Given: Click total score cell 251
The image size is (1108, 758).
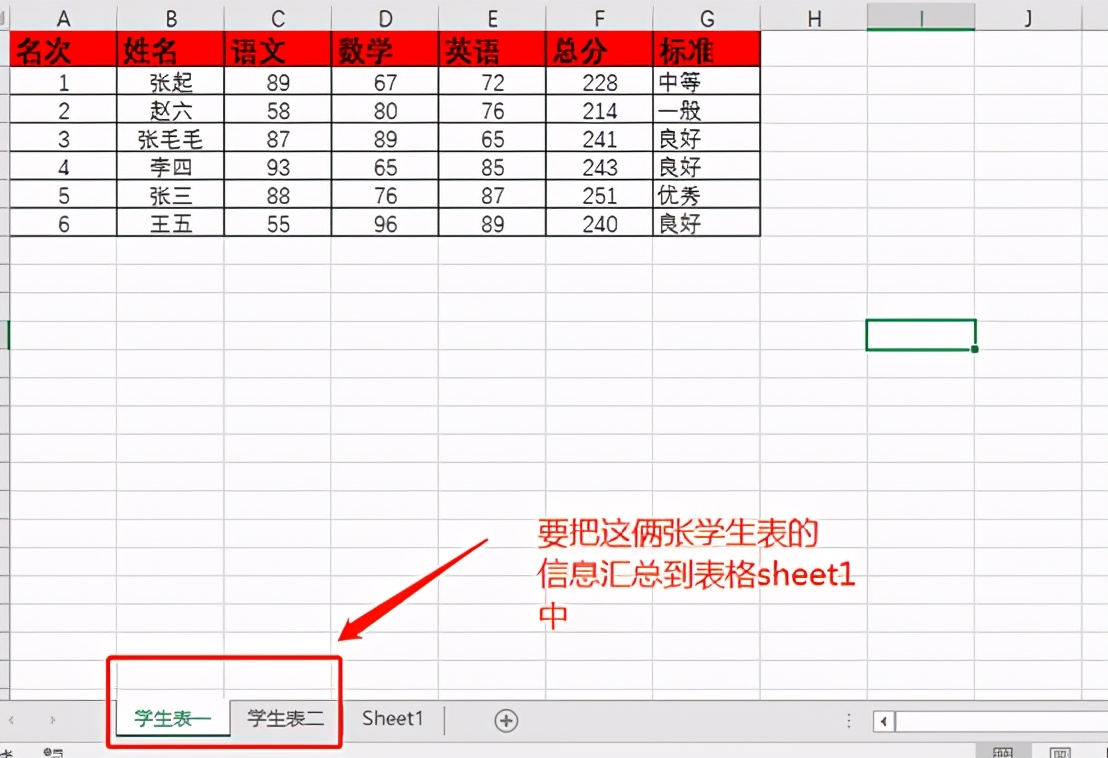Looking at the screenshot, I should 599,194.
